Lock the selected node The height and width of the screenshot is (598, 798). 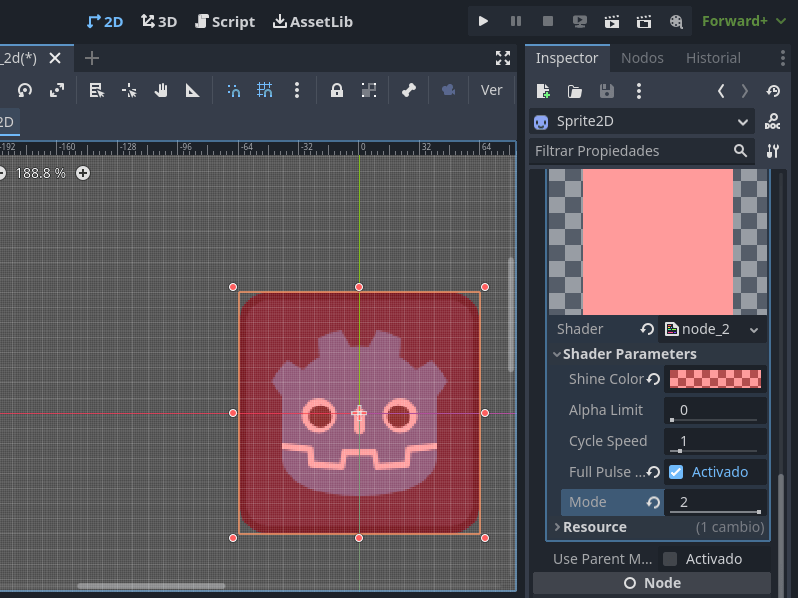[x=336, y=91]
